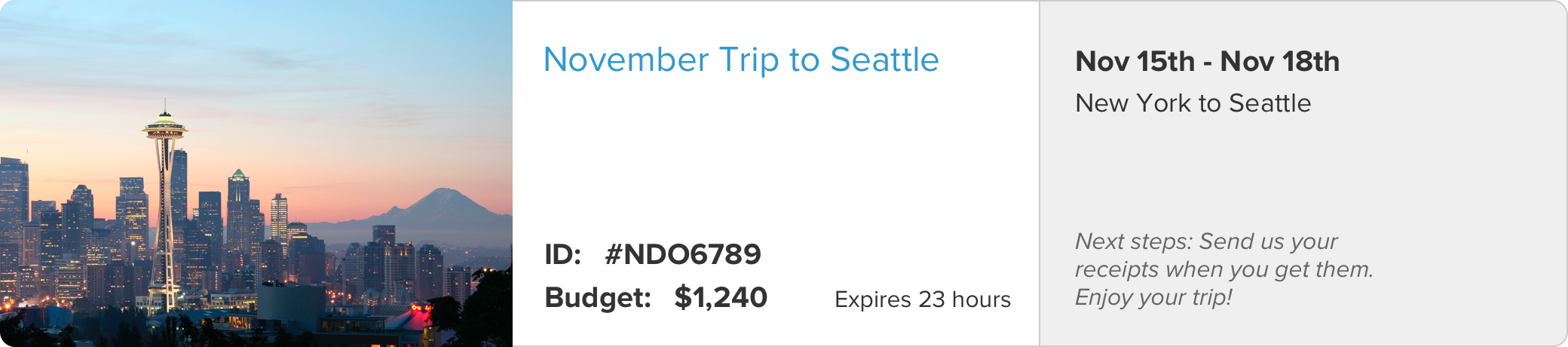Click the blue sky area of the photo

(x=339, y=45)
